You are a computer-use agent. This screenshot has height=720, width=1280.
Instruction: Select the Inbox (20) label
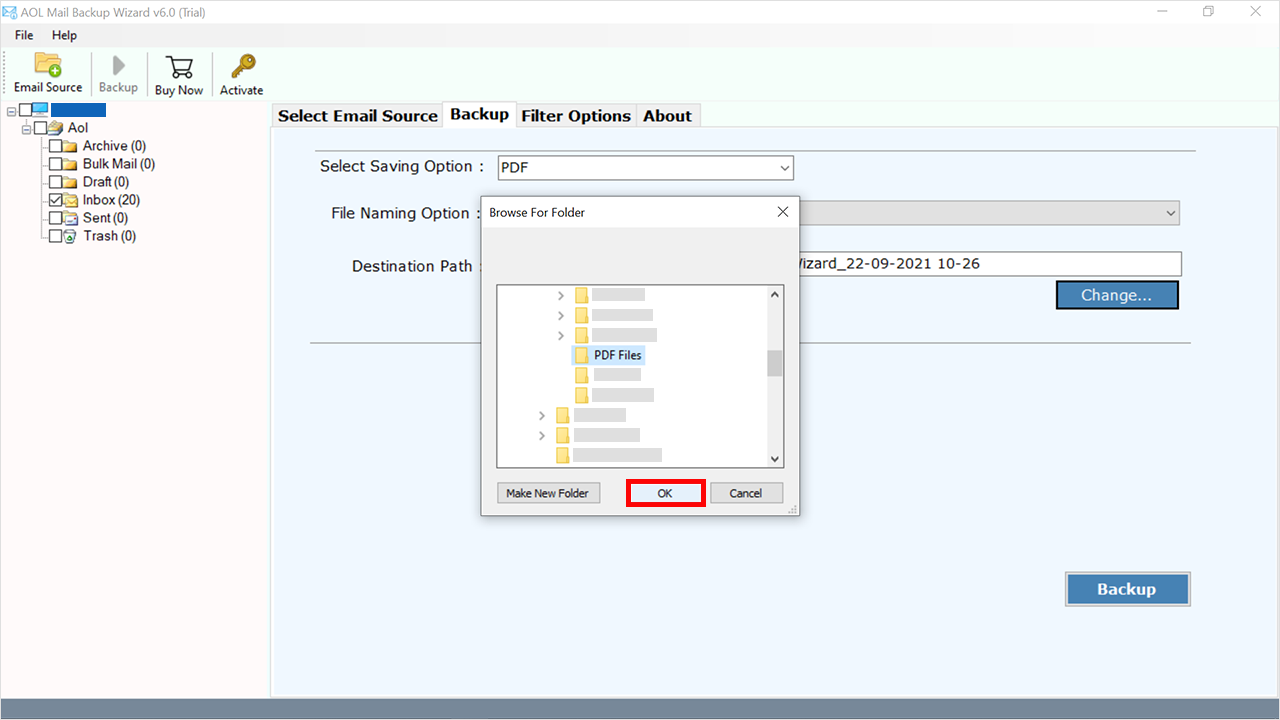[x=111, y=200]
